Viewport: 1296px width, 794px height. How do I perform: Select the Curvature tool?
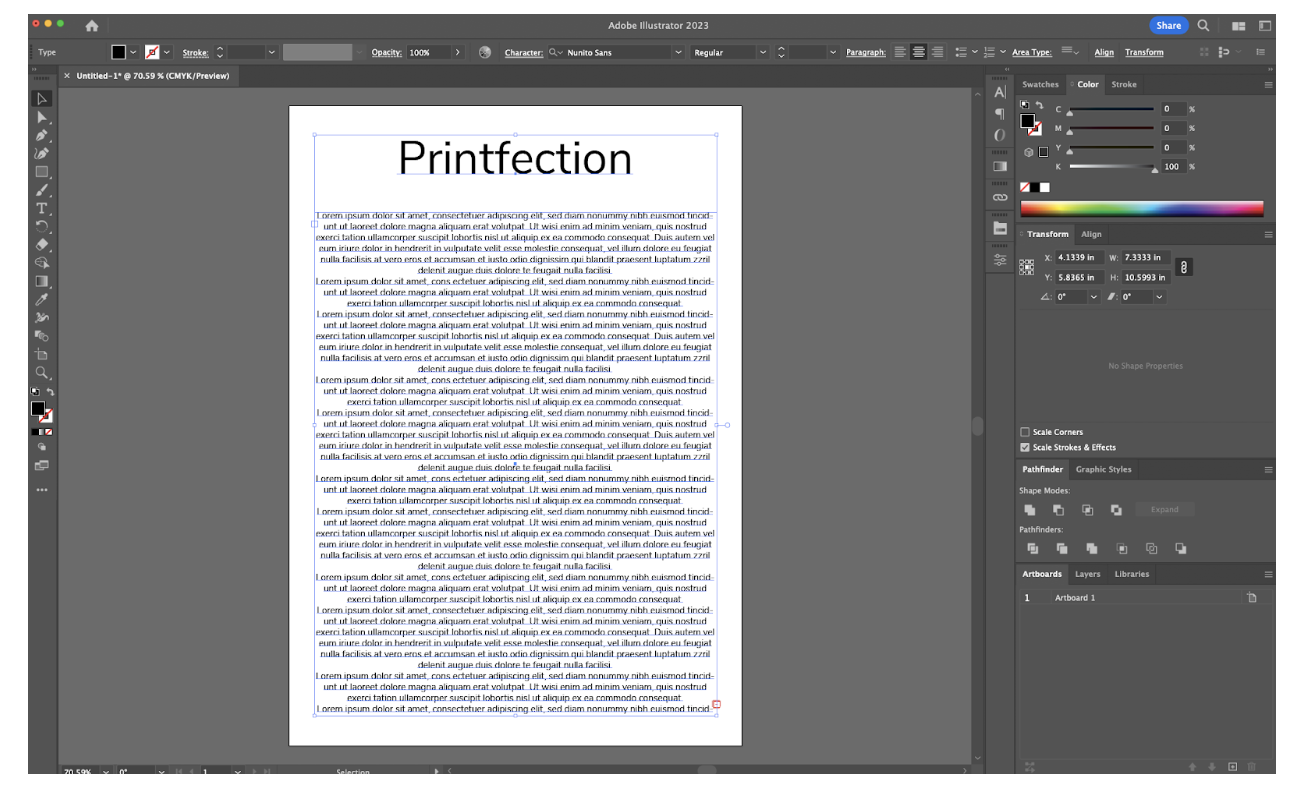(x=42, y=153)
